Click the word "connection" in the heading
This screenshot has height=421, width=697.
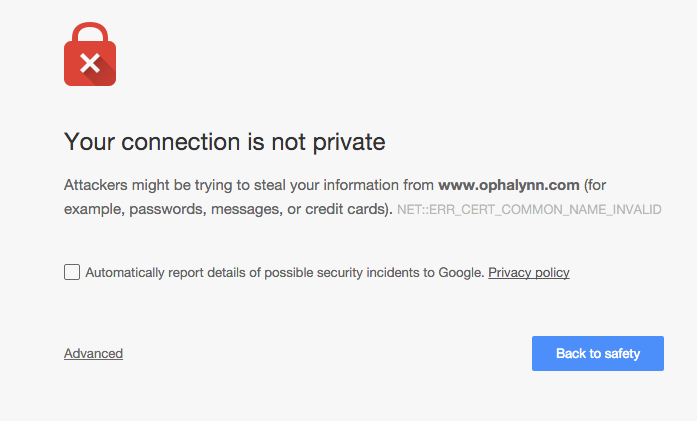pyautogui.click(x=180, y=142)
